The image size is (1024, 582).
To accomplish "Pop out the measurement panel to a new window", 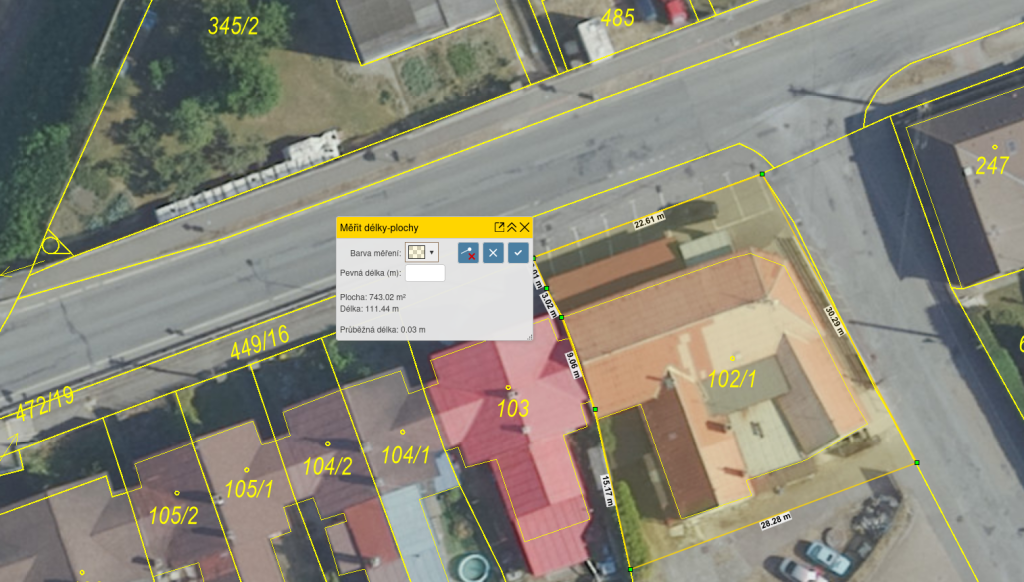I will 499,227.
